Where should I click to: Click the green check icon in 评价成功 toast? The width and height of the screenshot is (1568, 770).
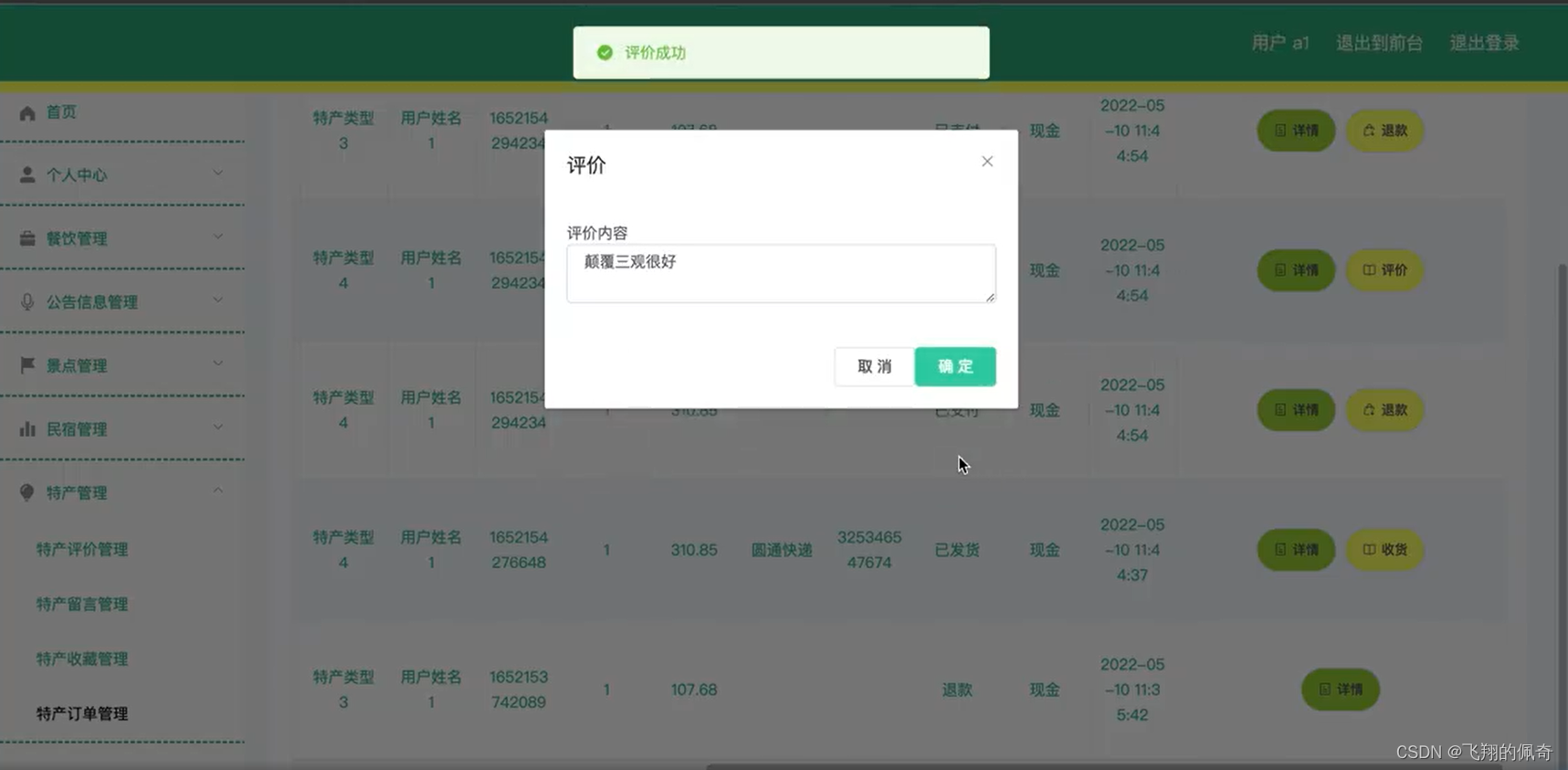[x=605, y=53]
